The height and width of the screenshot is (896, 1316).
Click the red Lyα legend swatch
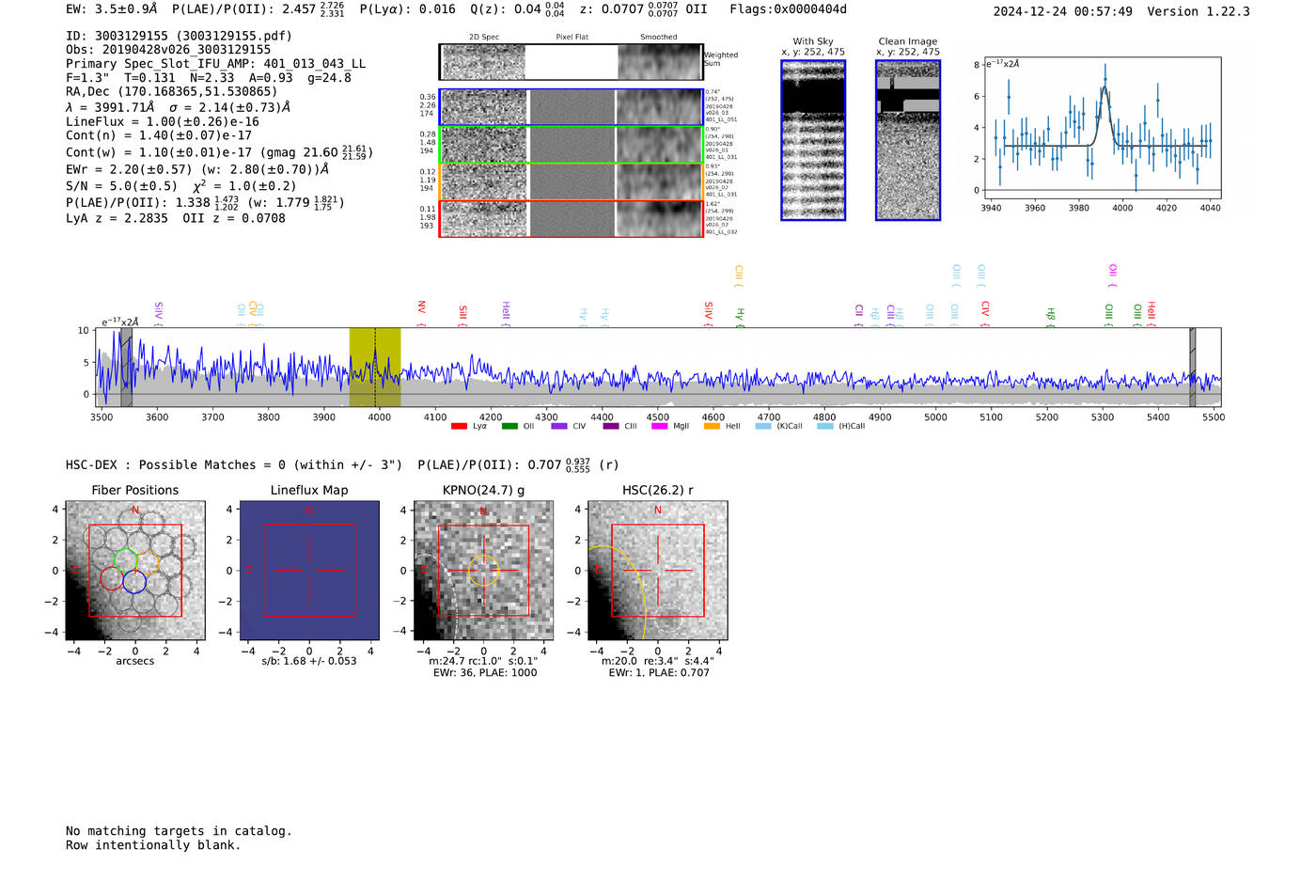click(459, 427)
